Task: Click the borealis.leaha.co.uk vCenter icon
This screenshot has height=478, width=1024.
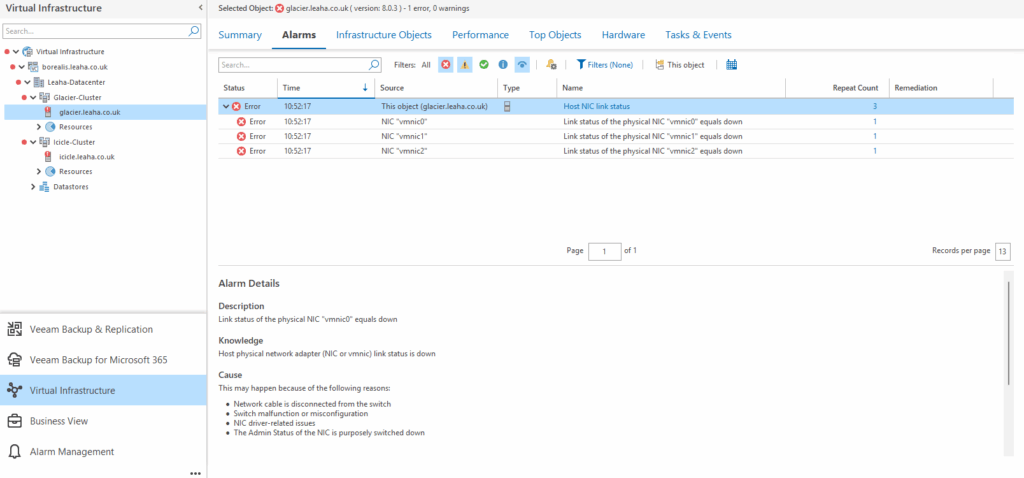Action: tap(33, 67)
